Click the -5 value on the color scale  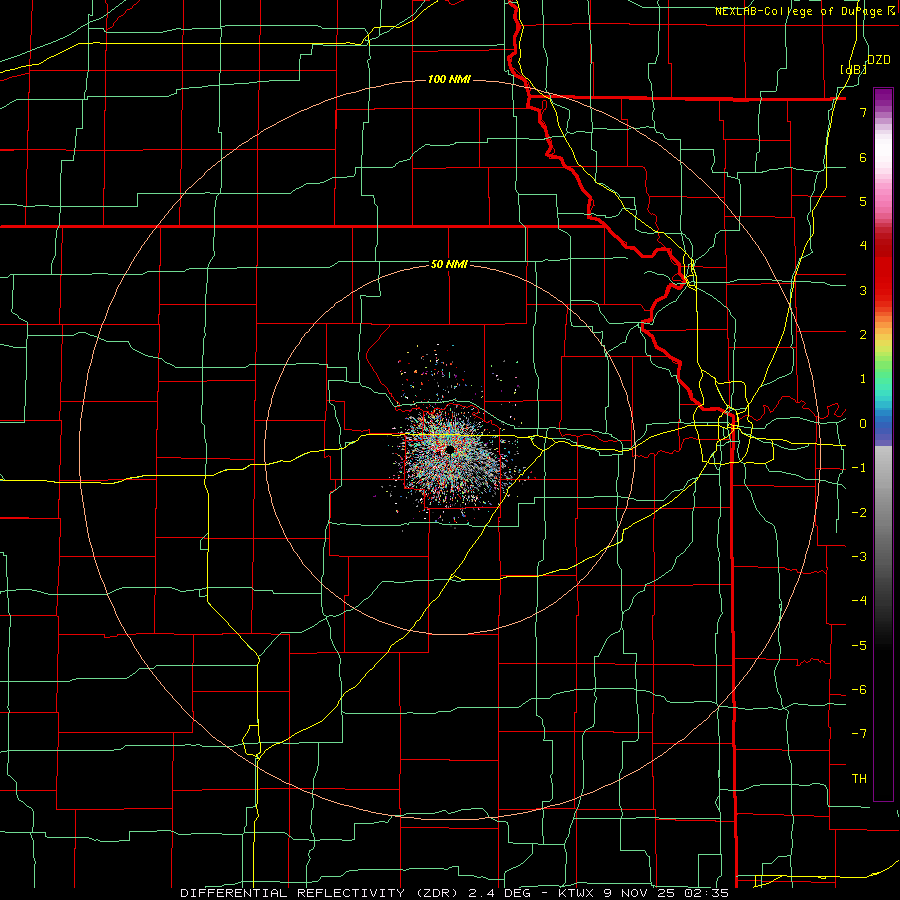(859, 646)
